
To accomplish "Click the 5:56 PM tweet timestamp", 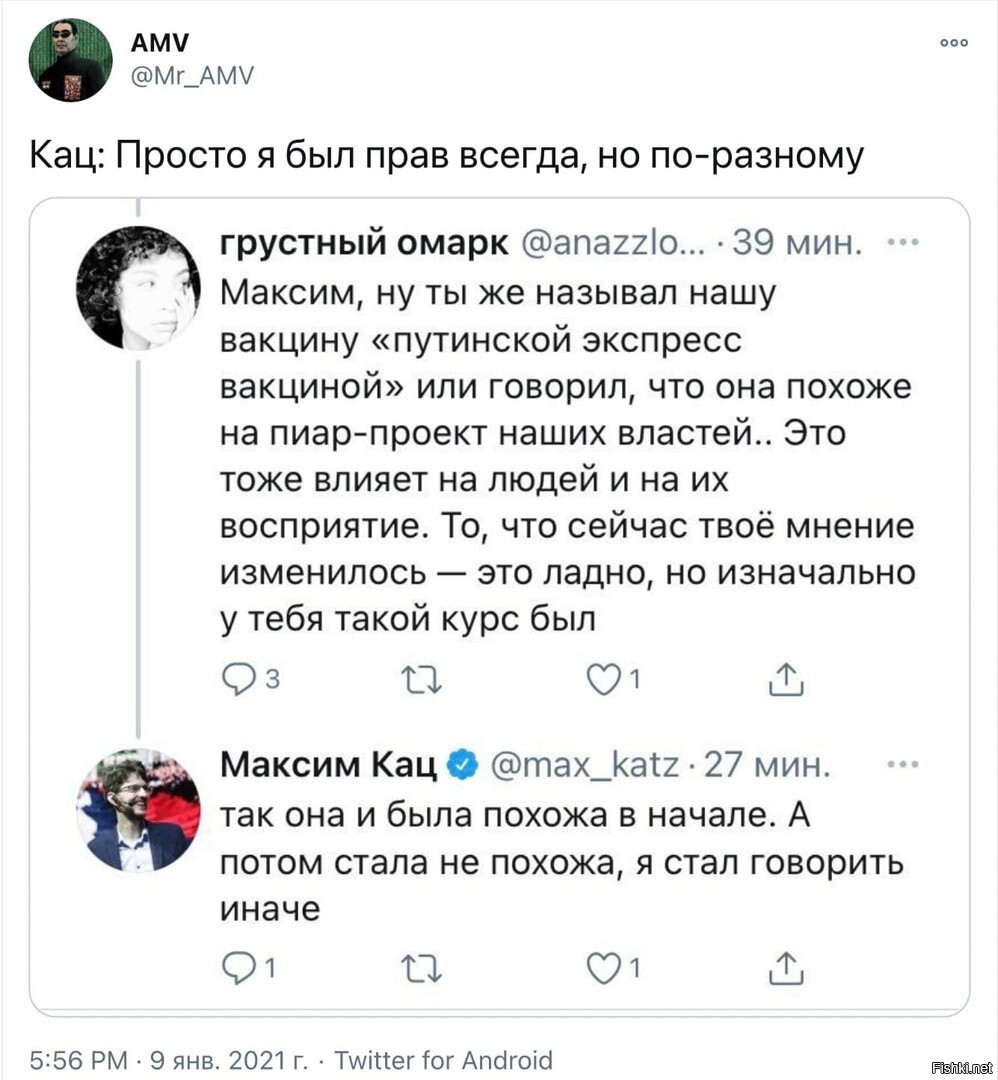I will [x=79, y=1059].
